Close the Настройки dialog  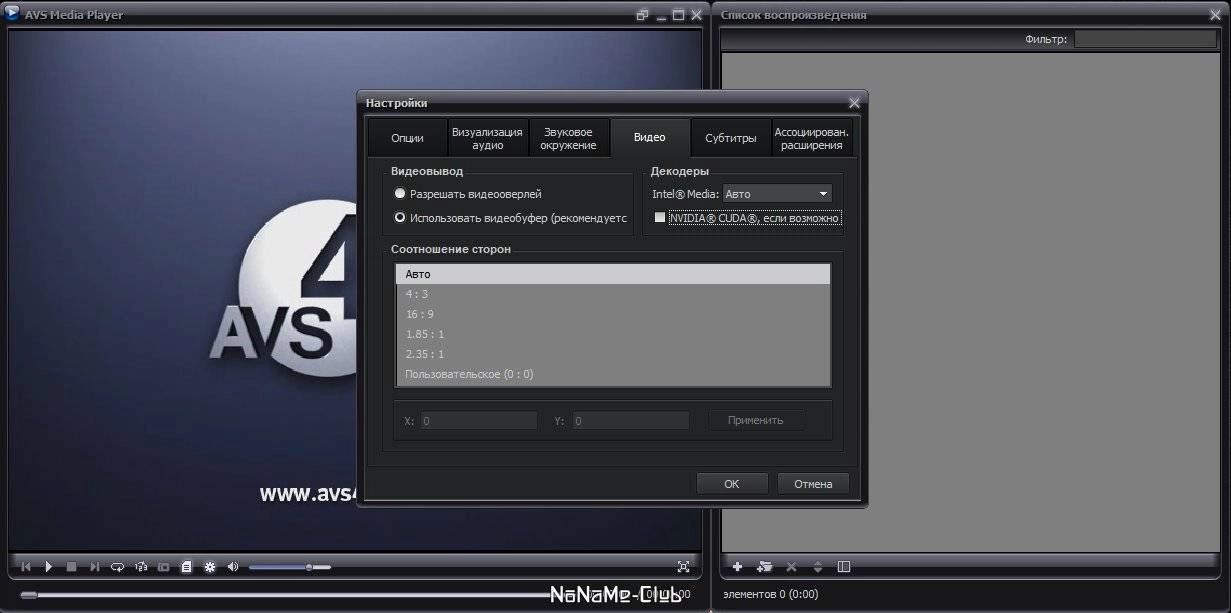click(854, 103)
